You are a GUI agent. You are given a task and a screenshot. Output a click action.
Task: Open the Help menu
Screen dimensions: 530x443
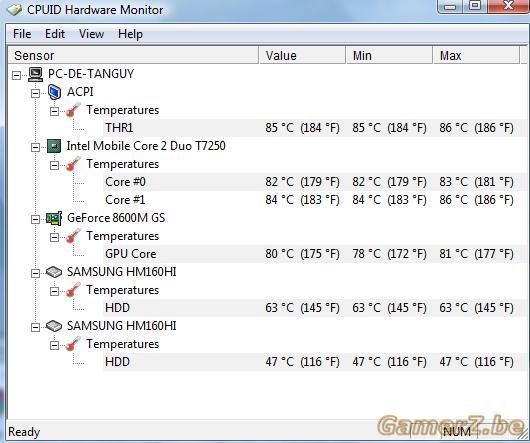point(130,34)
